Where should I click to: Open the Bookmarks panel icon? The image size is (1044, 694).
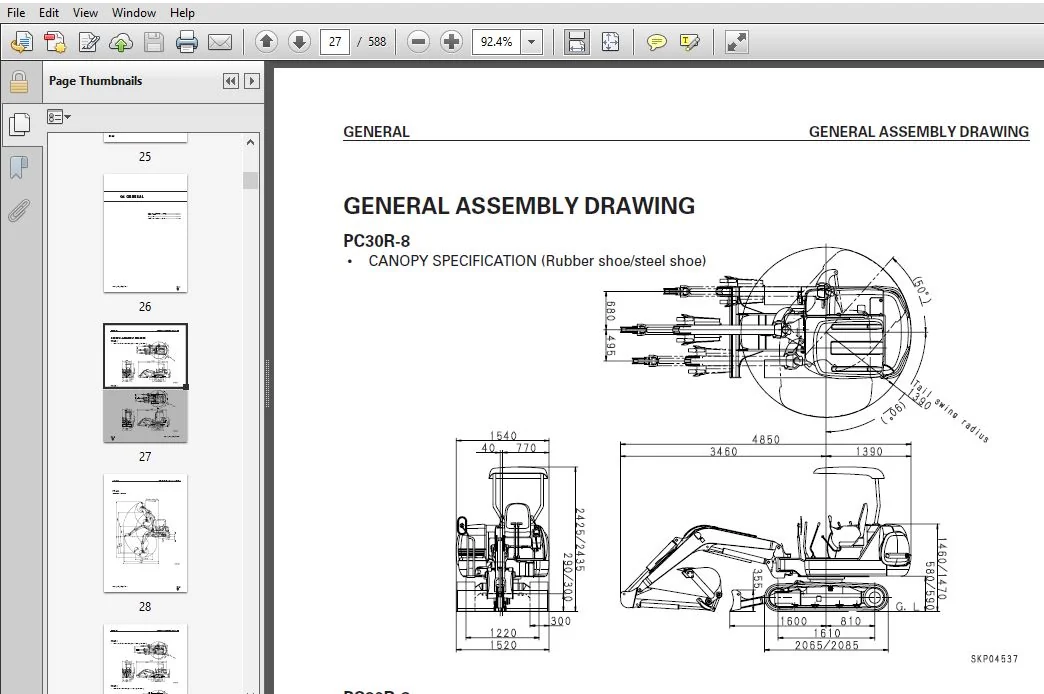pyautogui.click(x=19, y=167)
